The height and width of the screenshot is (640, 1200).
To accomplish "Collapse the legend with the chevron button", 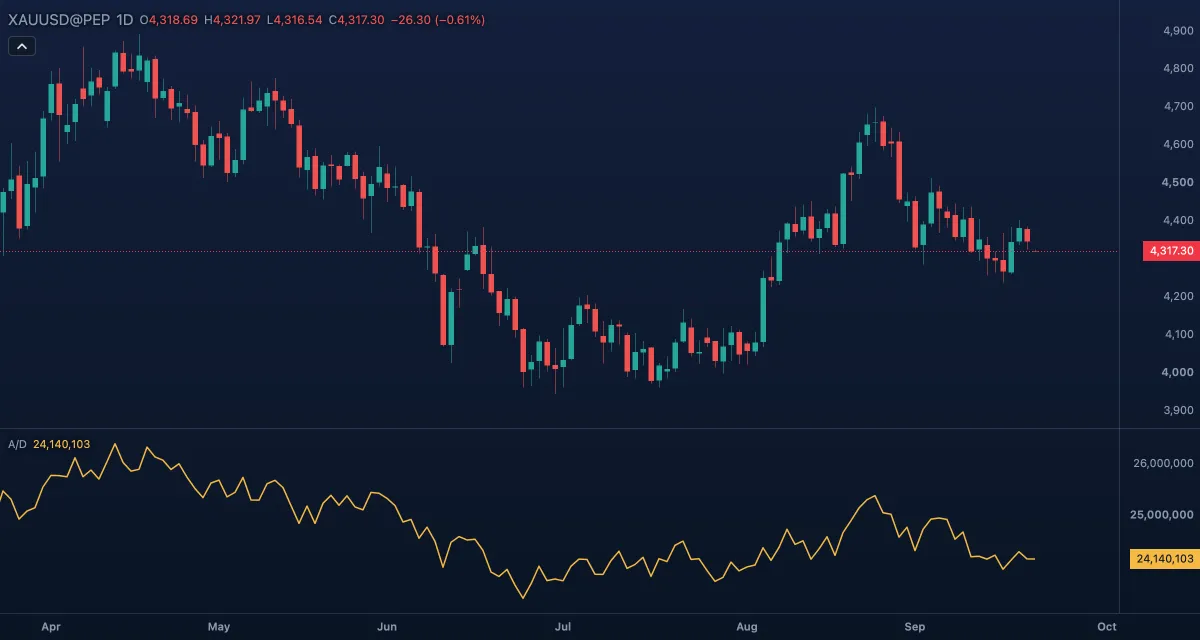I will click(x=22, y=45).
